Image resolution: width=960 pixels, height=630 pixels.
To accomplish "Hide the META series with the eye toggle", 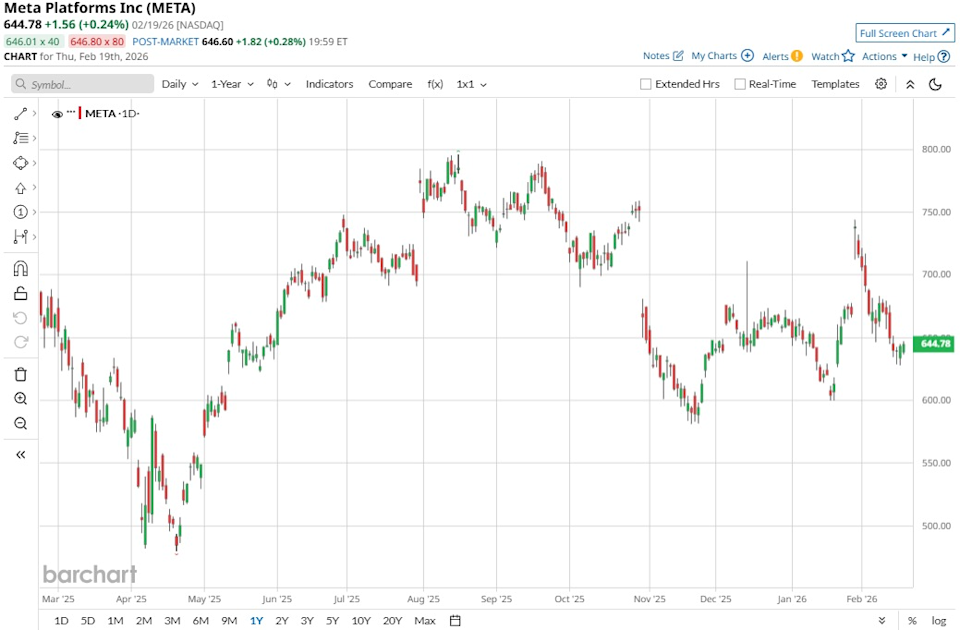I will 57,113.
